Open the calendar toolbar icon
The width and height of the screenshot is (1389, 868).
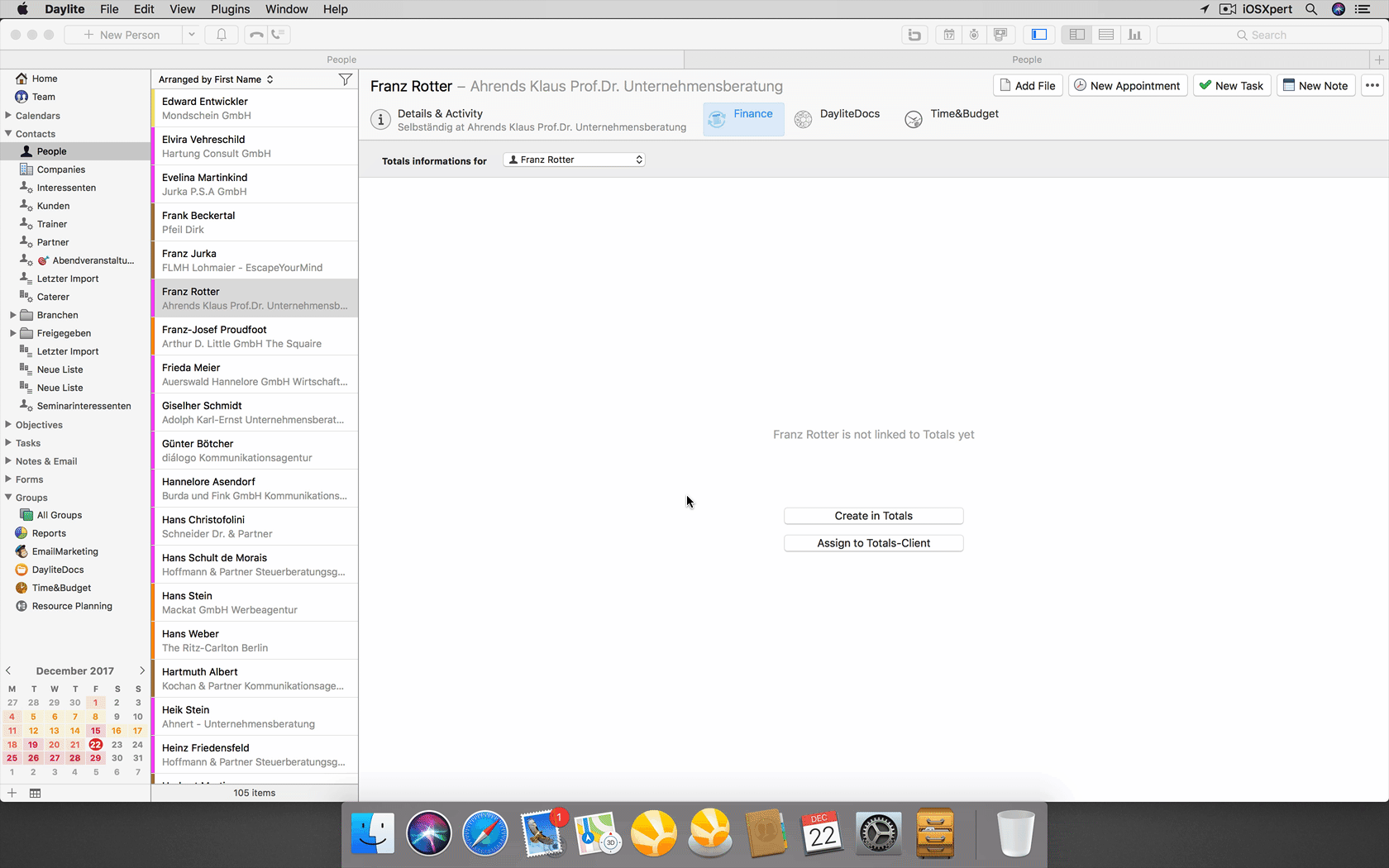(949, 35)
